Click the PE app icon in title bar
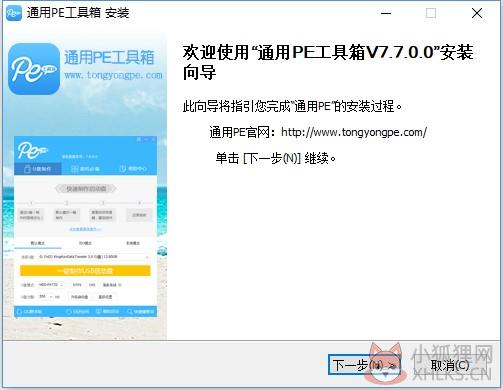503x390 pixels. [14, 13]
